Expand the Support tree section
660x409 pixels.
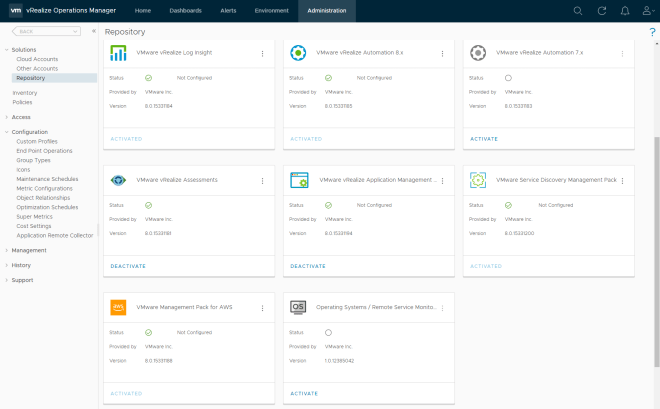7,280
